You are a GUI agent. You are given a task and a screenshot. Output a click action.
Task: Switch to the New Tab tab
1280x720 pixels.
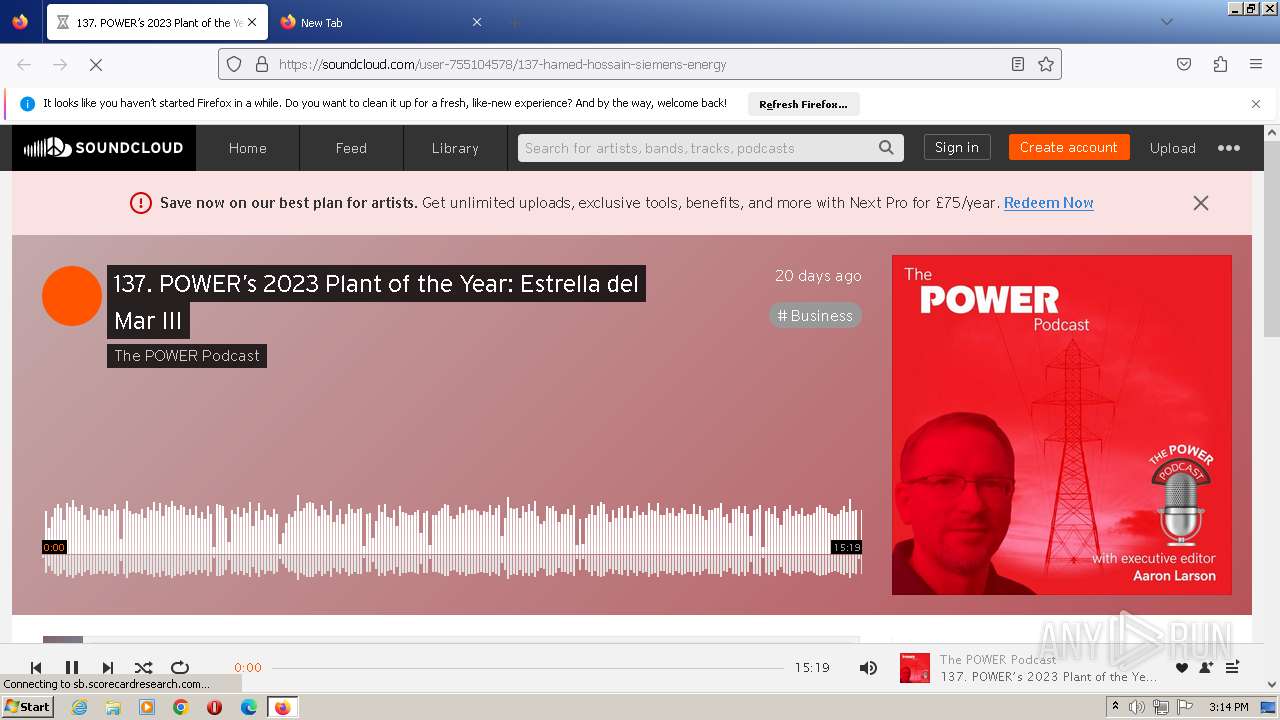(372, 22)
